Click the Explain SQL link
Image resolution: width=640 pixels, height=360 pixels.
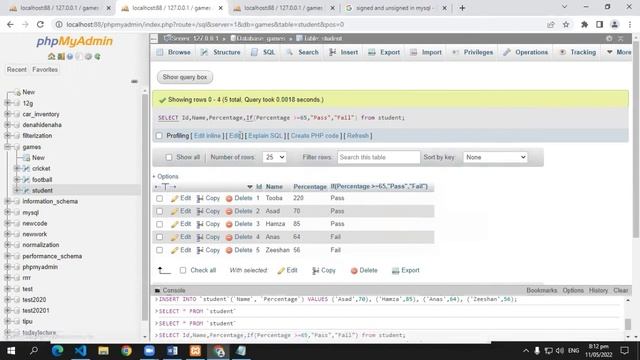(265, 136)
